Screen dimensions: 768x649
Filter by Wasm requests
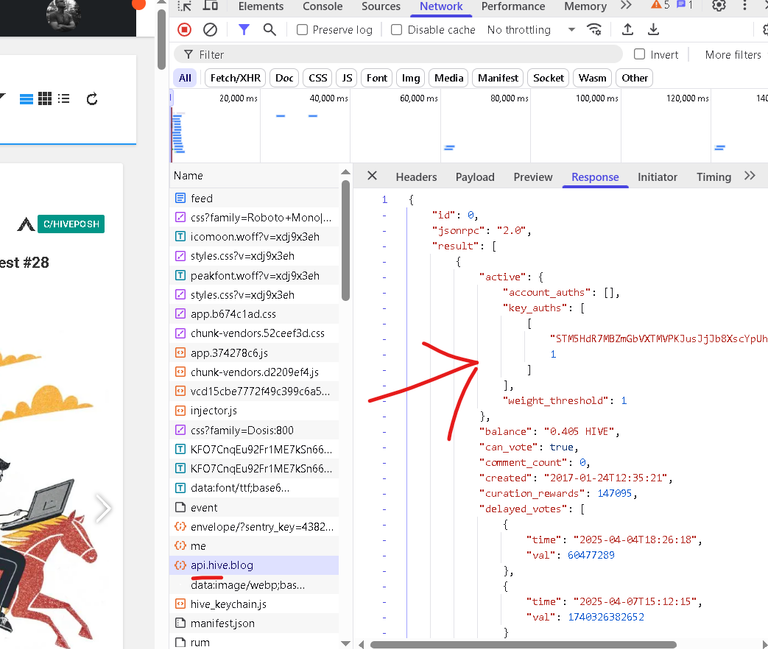click(x=592, y=78)
